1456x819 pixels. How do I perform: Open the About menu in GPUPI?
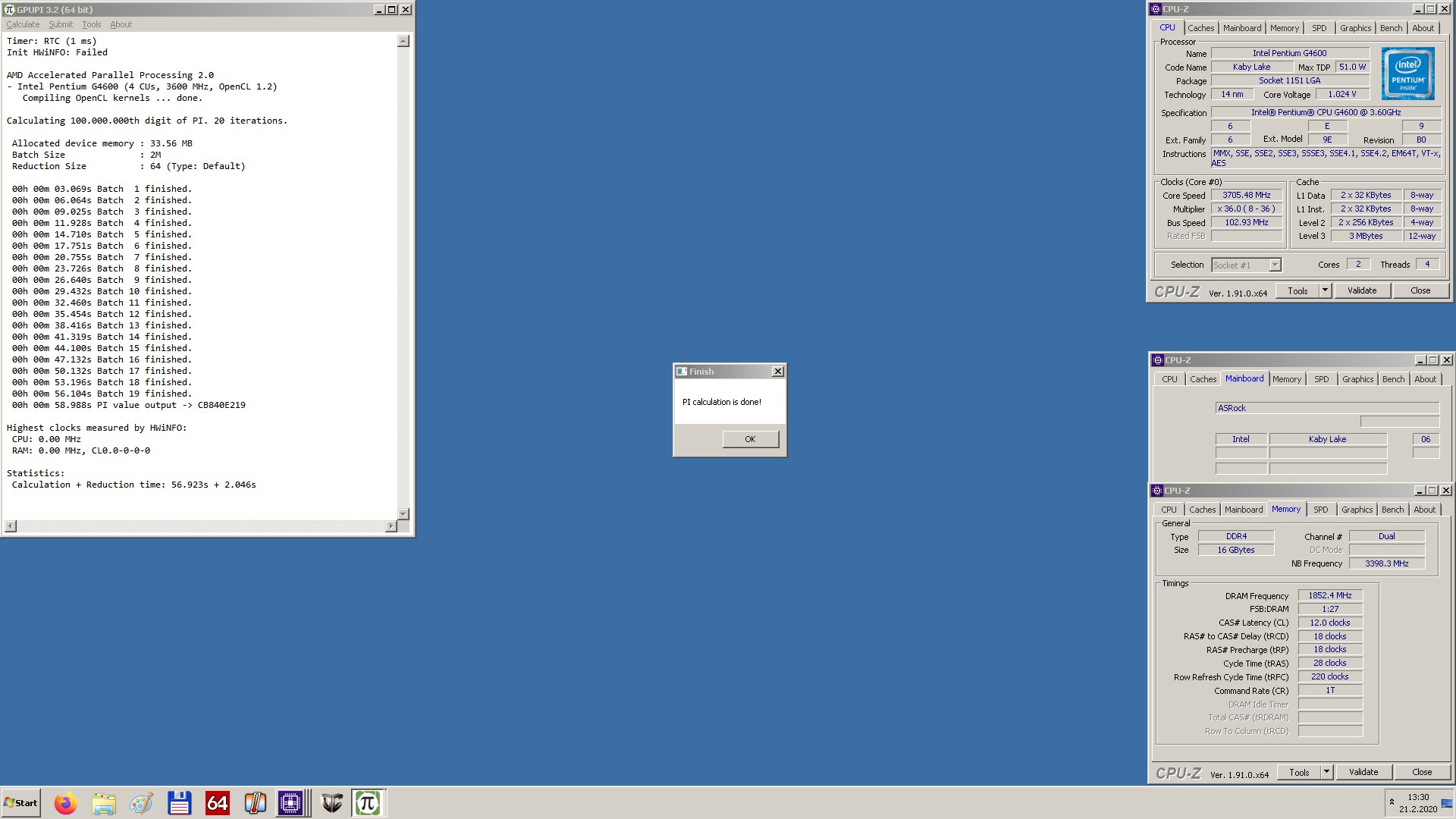coord(121,24)
